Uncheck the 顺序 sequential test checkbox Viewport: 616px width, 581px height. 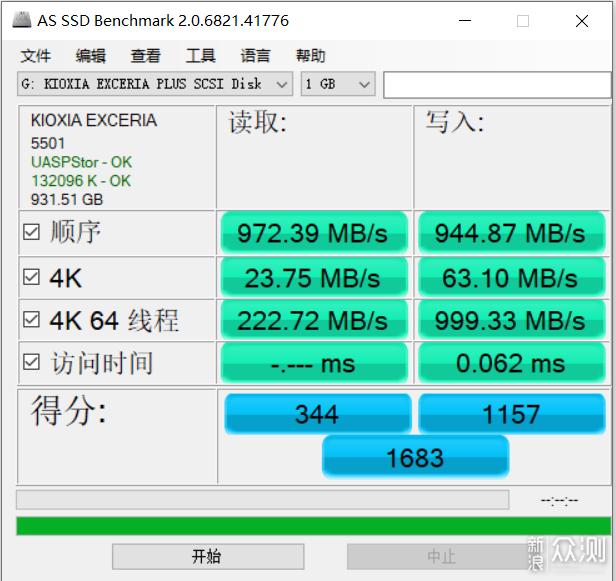coord(31,232)
